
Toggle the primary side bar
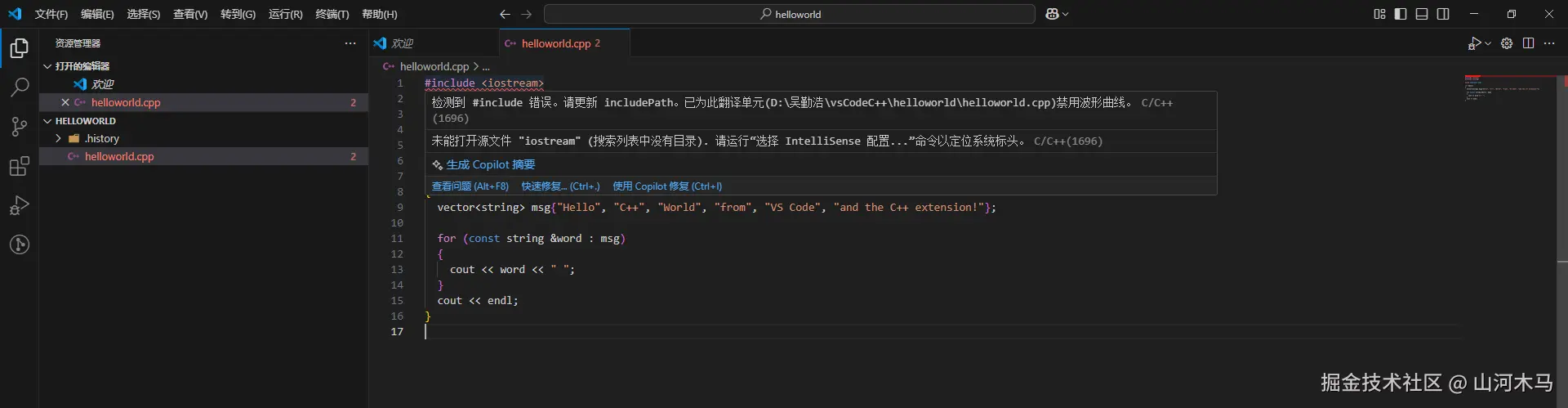pos(1401,14)
